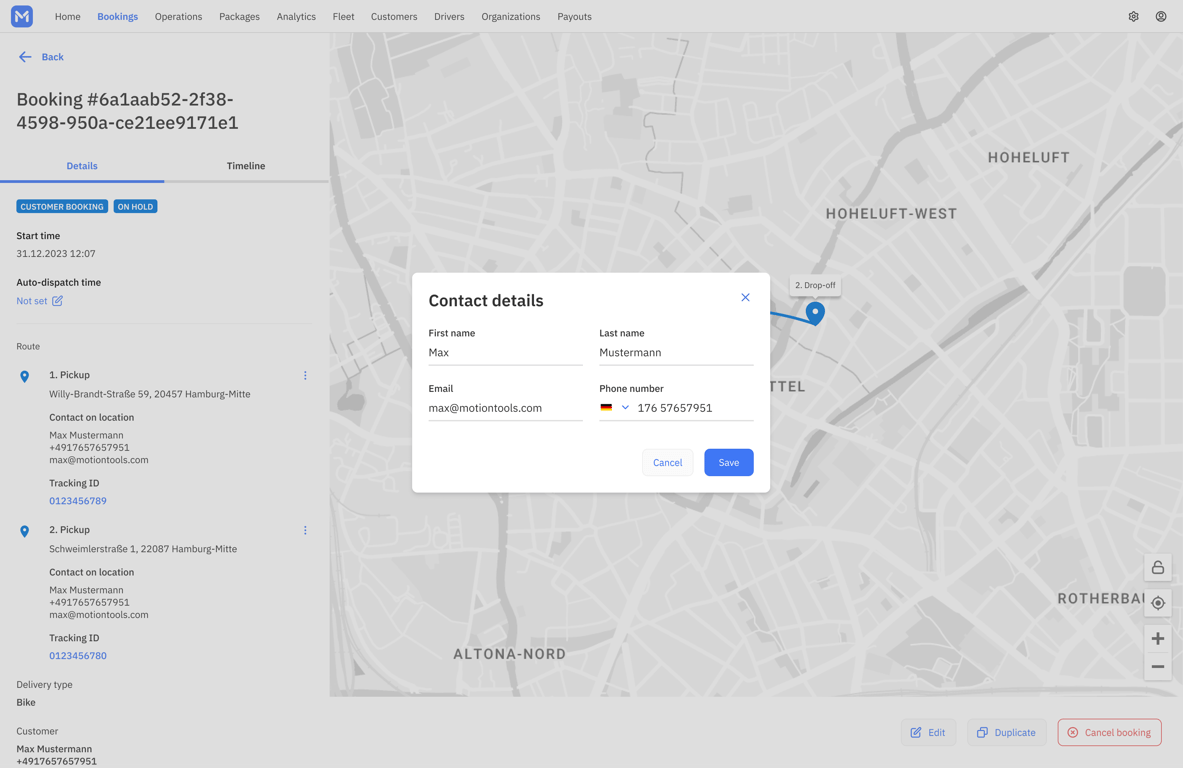Go to Home in navigation
The height and width of the screenshot is (768, 1183).
pos(67,17)
